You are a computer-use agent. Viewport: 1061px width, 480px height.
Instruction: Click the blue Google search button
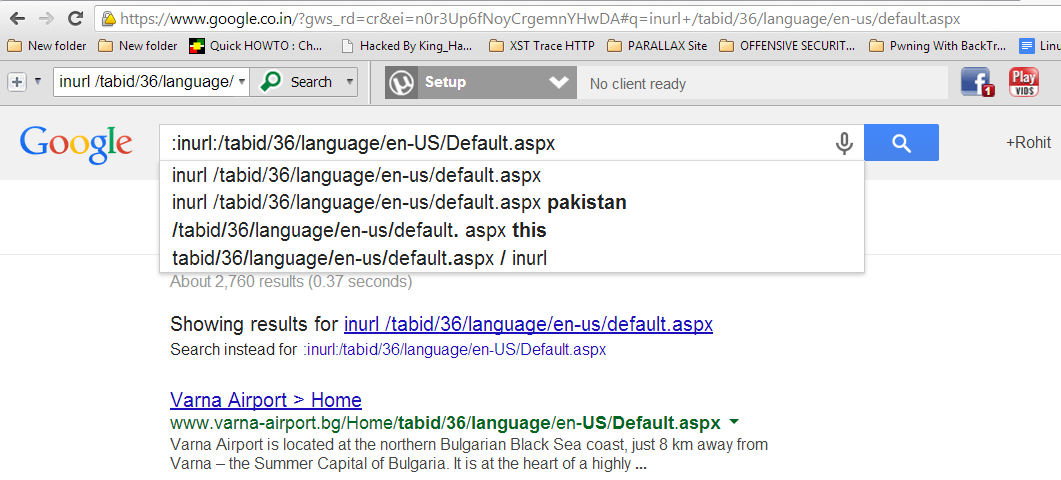(x=901, y=142)
